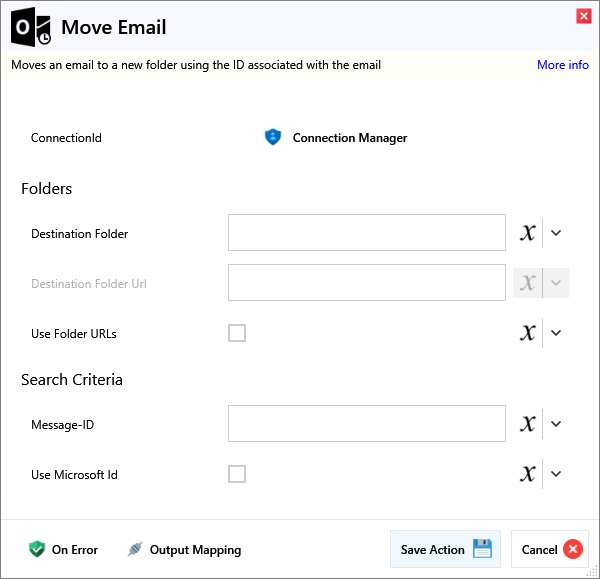Click the green On Error shield icon

point(37,549)
